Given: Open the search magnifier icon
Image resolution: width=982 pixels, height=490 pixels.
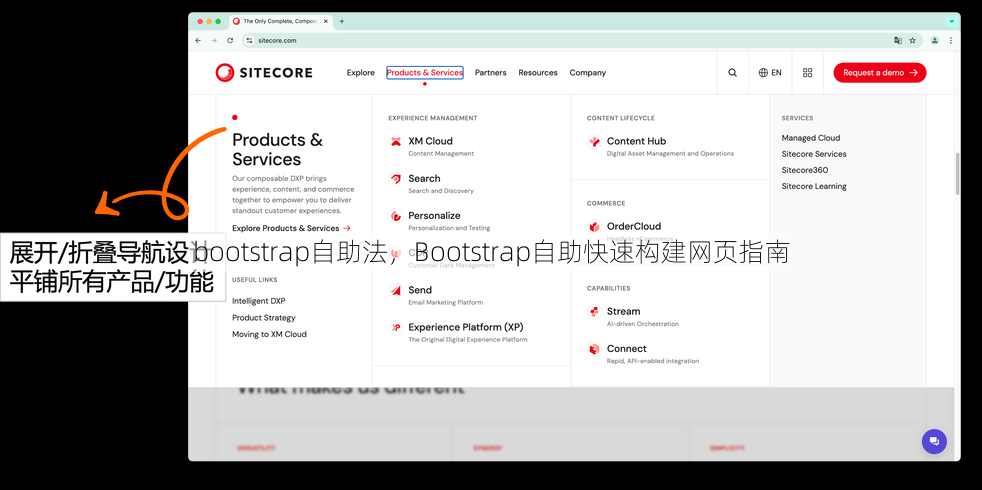Looking at the screenshot, I should click(733, 73).
